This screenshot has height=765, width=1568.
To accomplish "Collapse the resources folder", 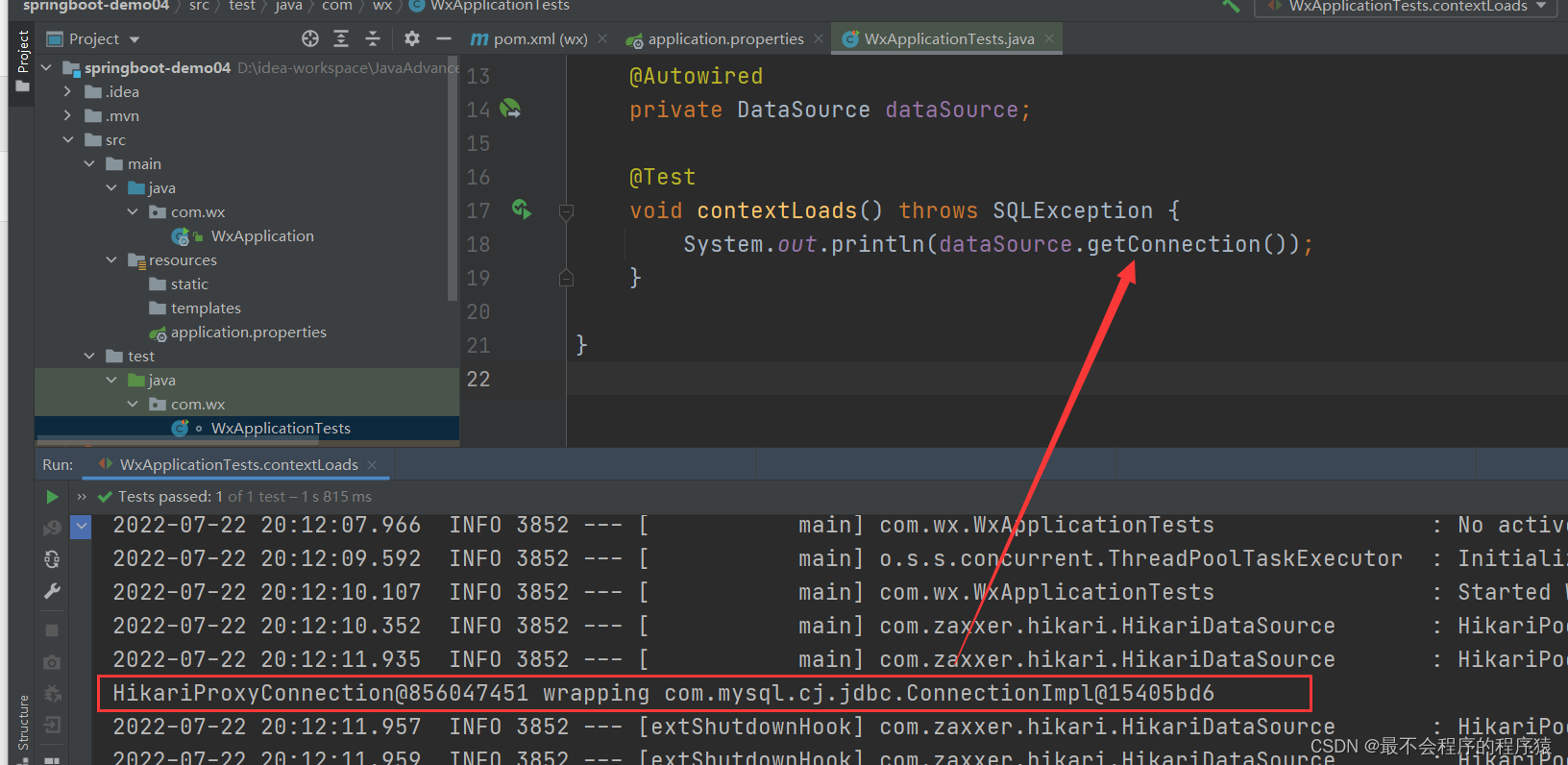I will point(111,260).
